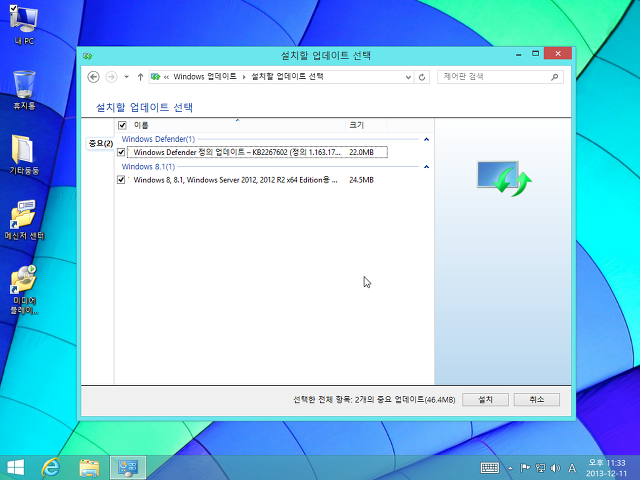
Task: Toggle the checkbox on the 내 PC icon
Action: (x=13, y=8)
